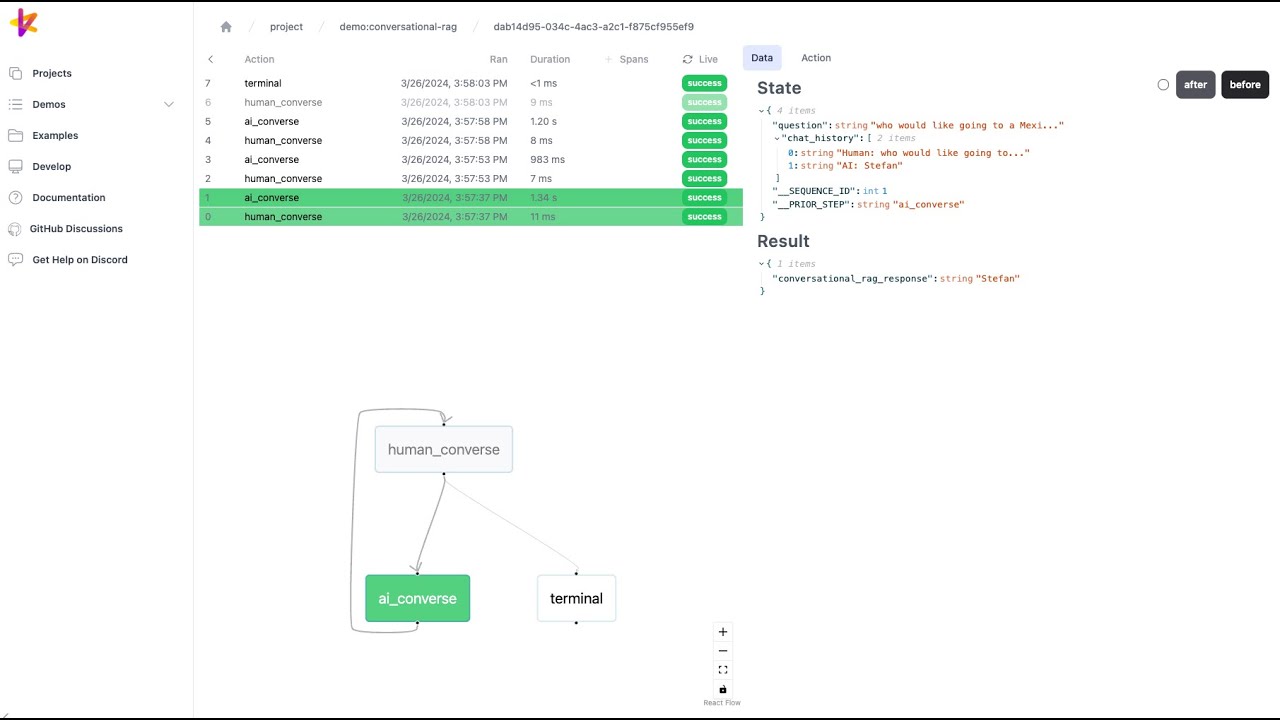Refresh with the Live icon

687,59
